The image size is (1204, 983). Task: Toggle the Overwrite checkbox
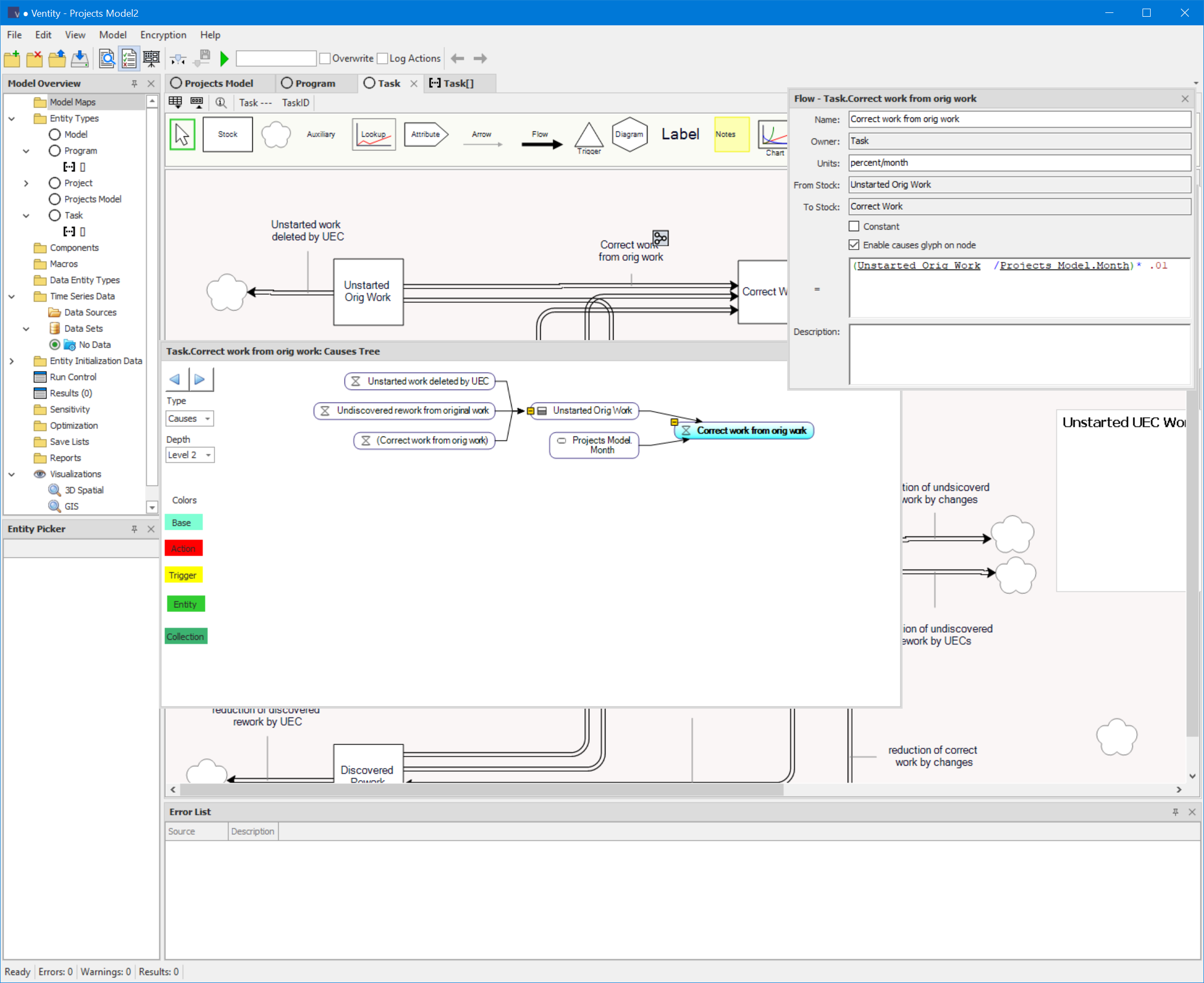pyautogui.click(x=325, y=58)
